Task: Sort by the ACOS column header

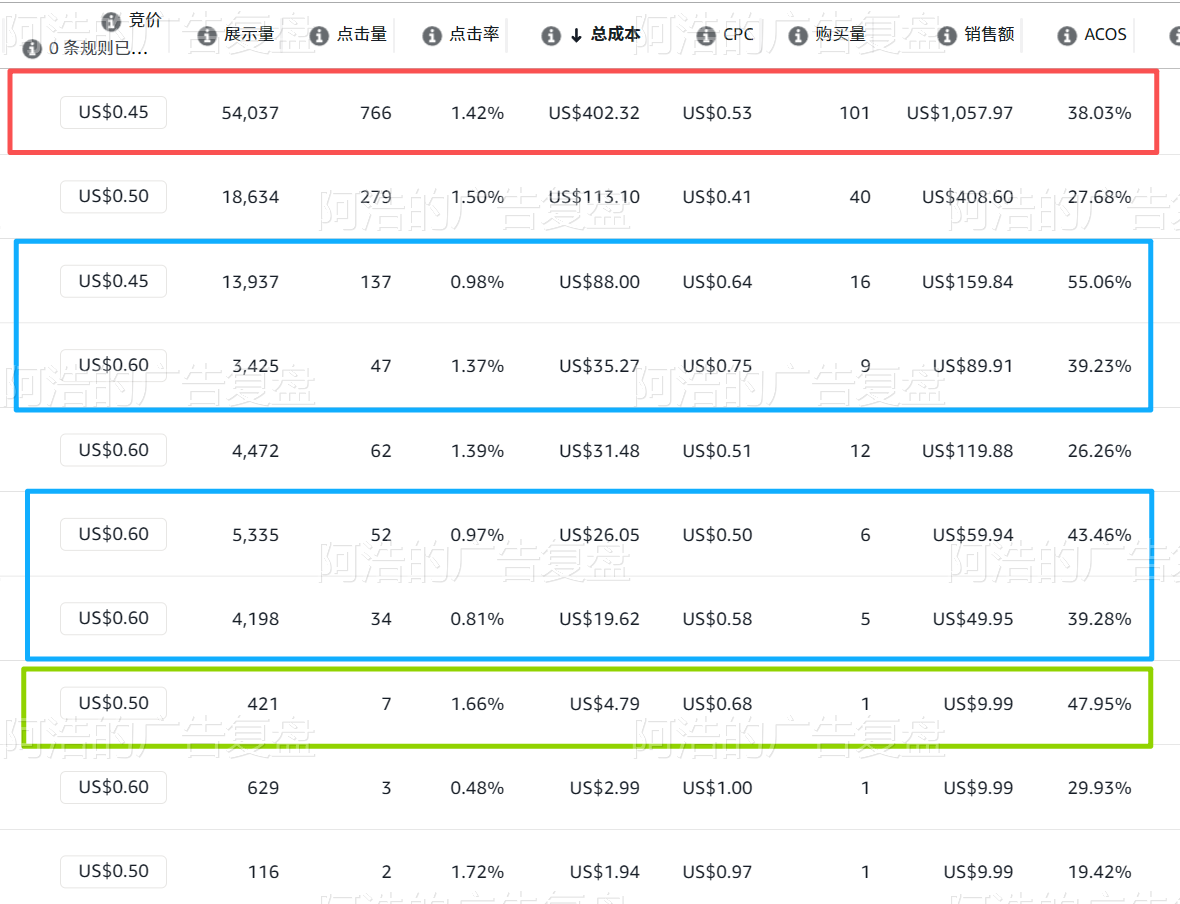Action: point(1105,35)
